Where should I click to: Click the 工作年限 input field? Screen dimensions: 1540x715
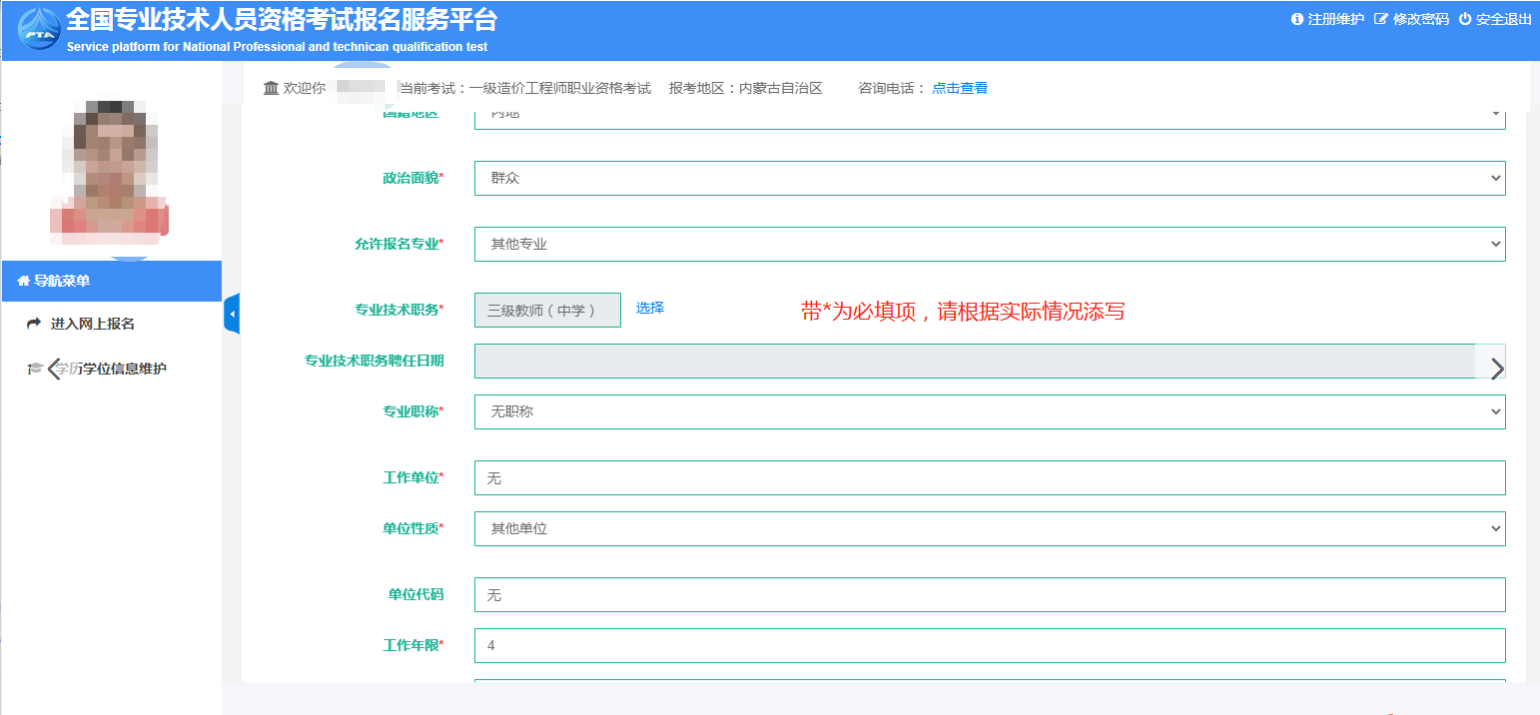click(x=989, y=645)
